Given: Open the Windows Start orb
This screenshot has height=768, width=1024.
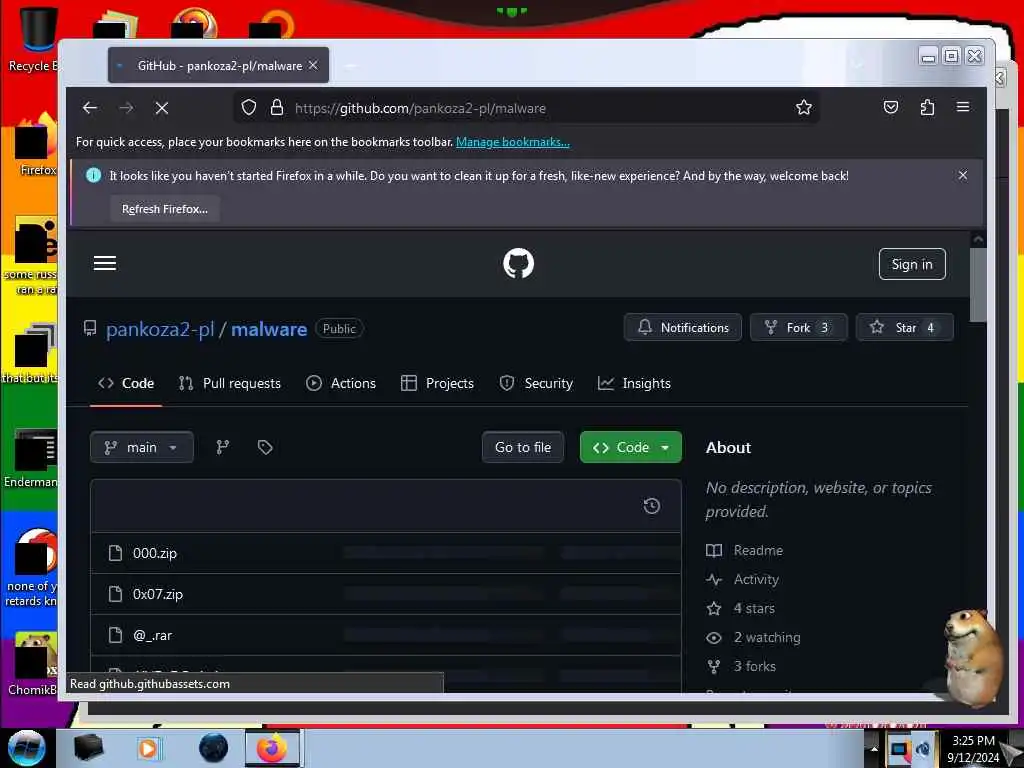Looking at the screenshot, I should (26, 748).
